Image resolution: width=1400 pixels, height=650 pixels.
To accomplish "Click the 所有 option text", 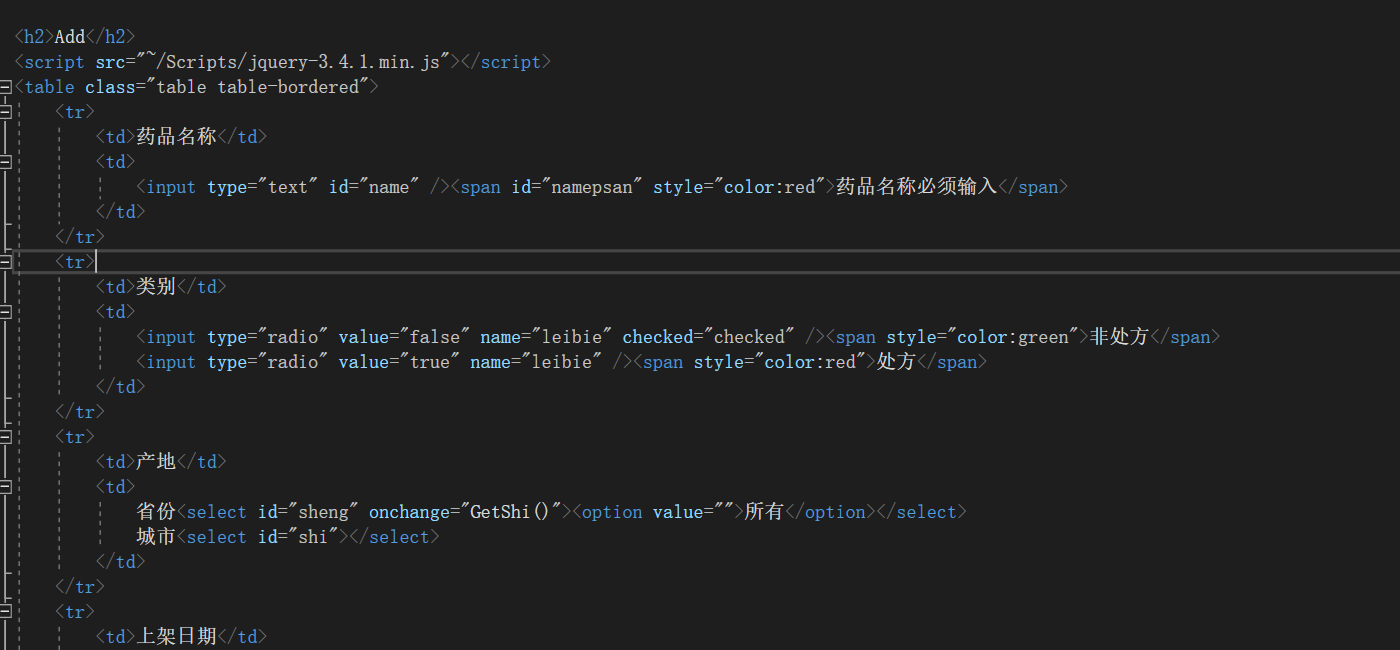I will pos(764,512).
